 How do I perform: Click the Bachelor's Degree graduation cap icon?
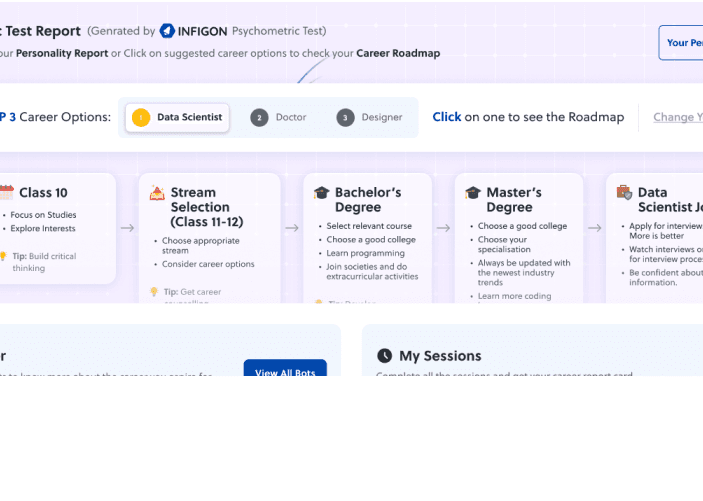point(321,192)
